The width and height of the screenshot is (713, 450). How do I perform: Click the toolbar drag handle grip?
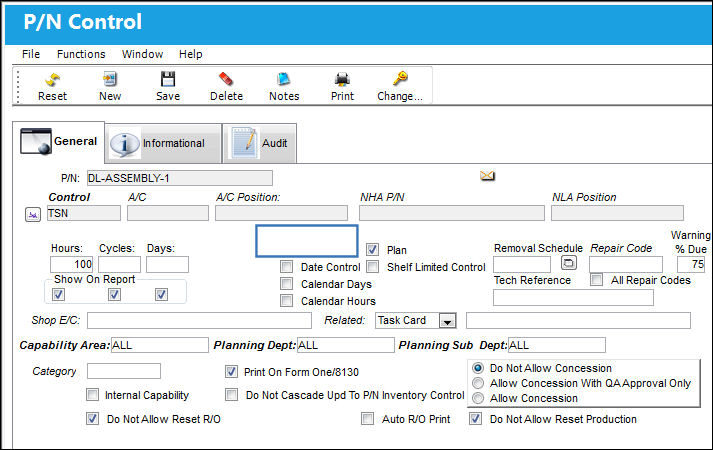(18, 85)
